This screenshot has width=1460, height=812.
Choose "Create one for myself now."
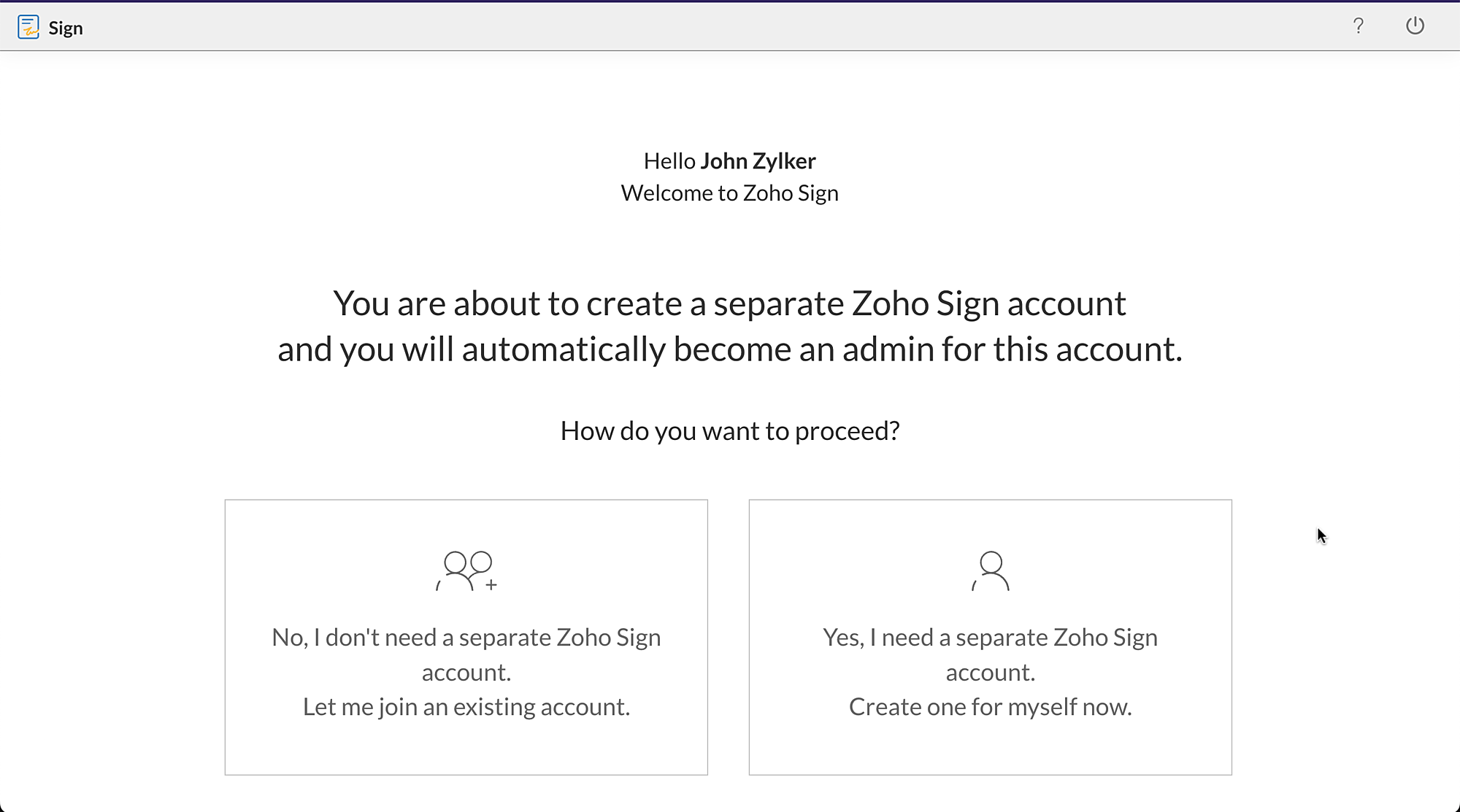pyautogui.click(x=990, y=706)
